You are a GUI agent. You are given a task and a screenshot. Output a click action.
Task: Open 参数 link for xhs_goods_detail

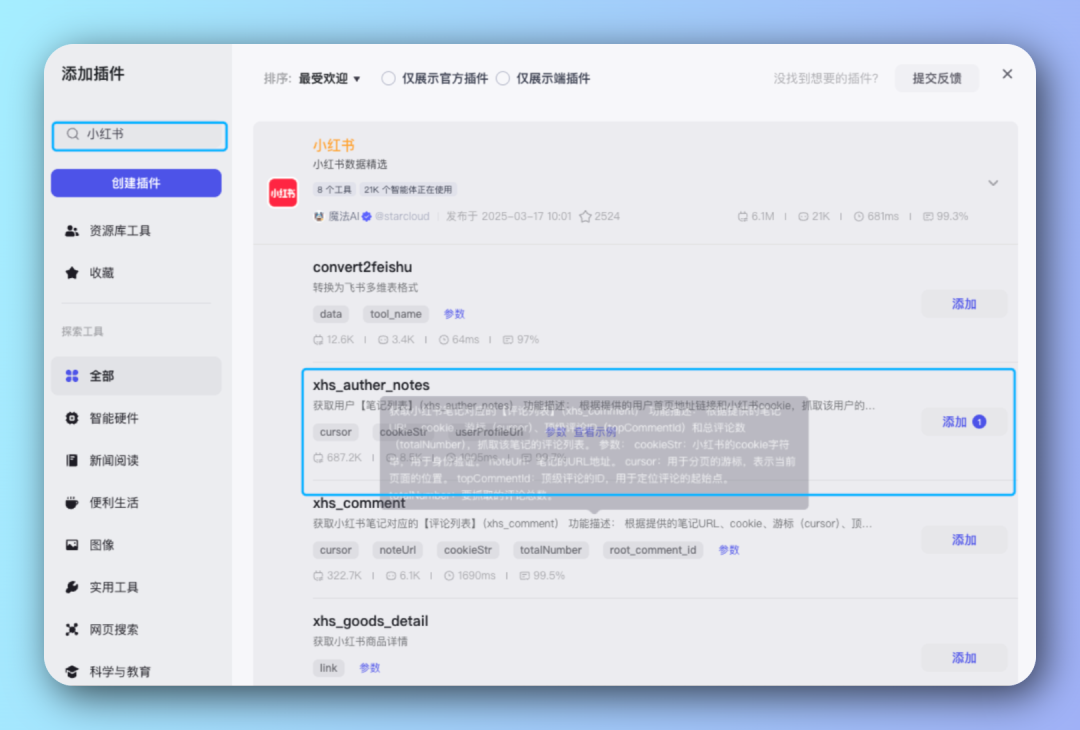(370, 668)
